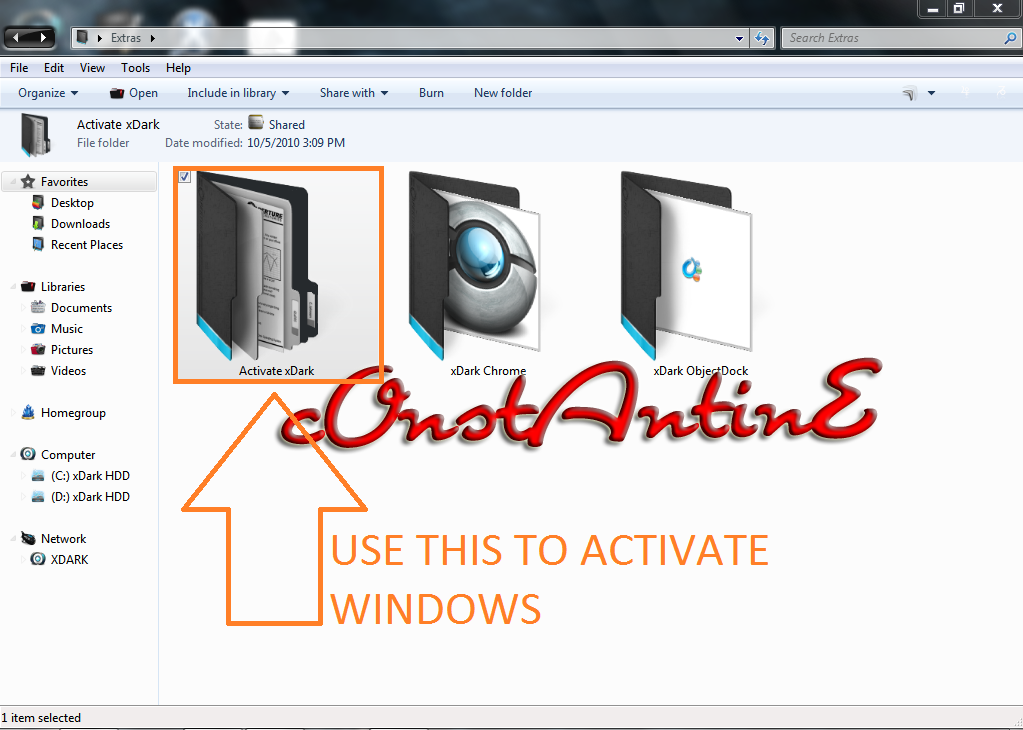Select Homegroup in the navigation pane
The image size is (1023, 730).
pos(73,413)
